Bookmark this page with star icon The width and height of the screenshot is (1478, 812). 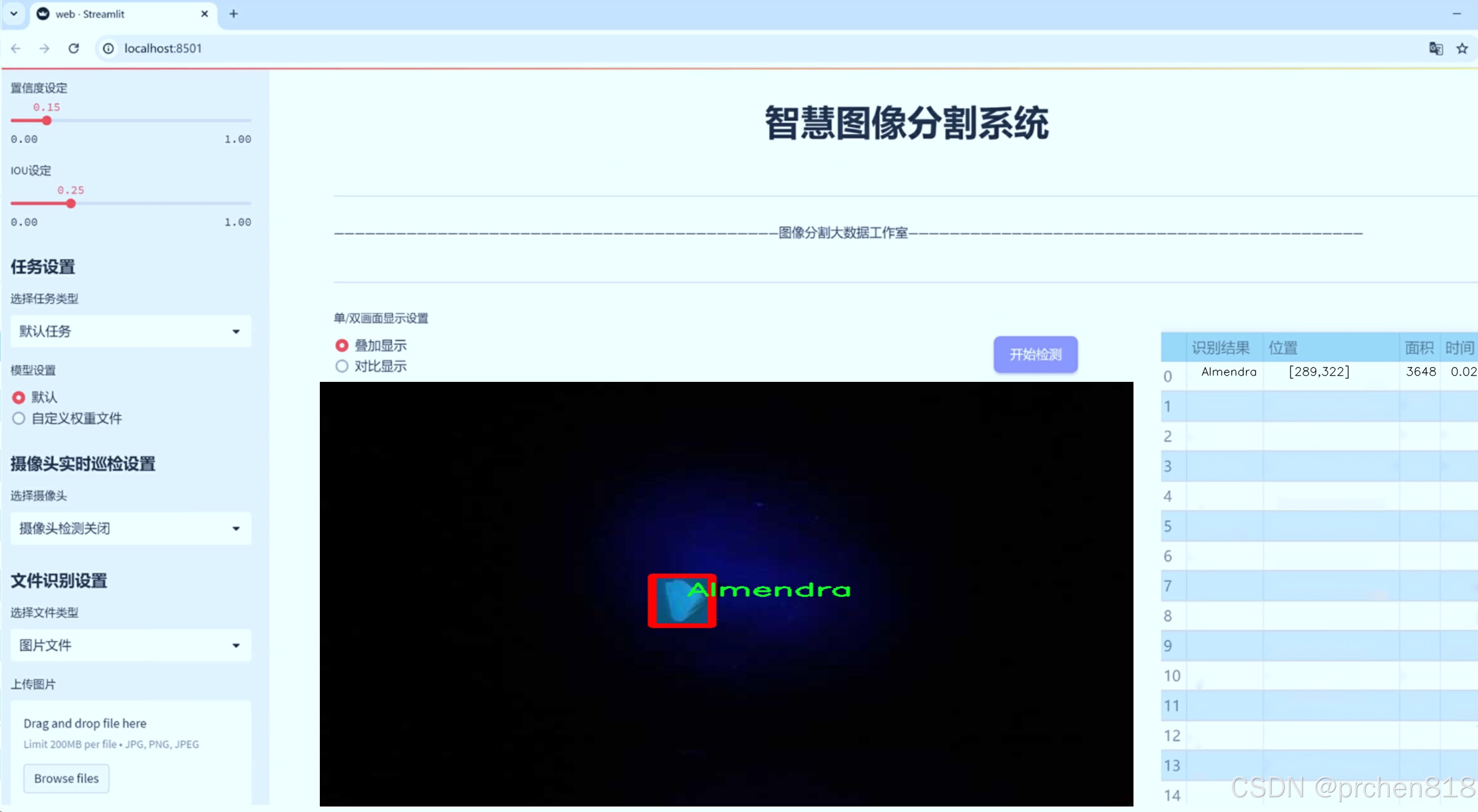1462,48
